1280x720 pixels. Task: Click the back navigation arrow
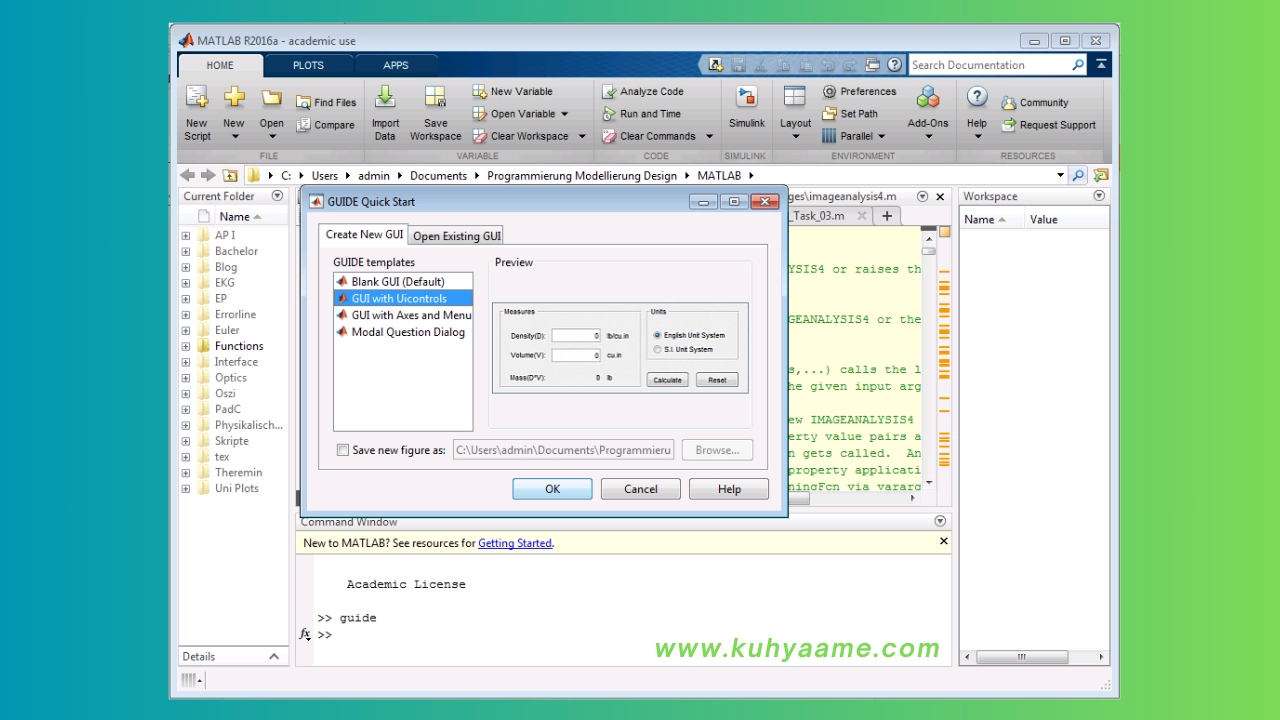(x=188, y=175)
